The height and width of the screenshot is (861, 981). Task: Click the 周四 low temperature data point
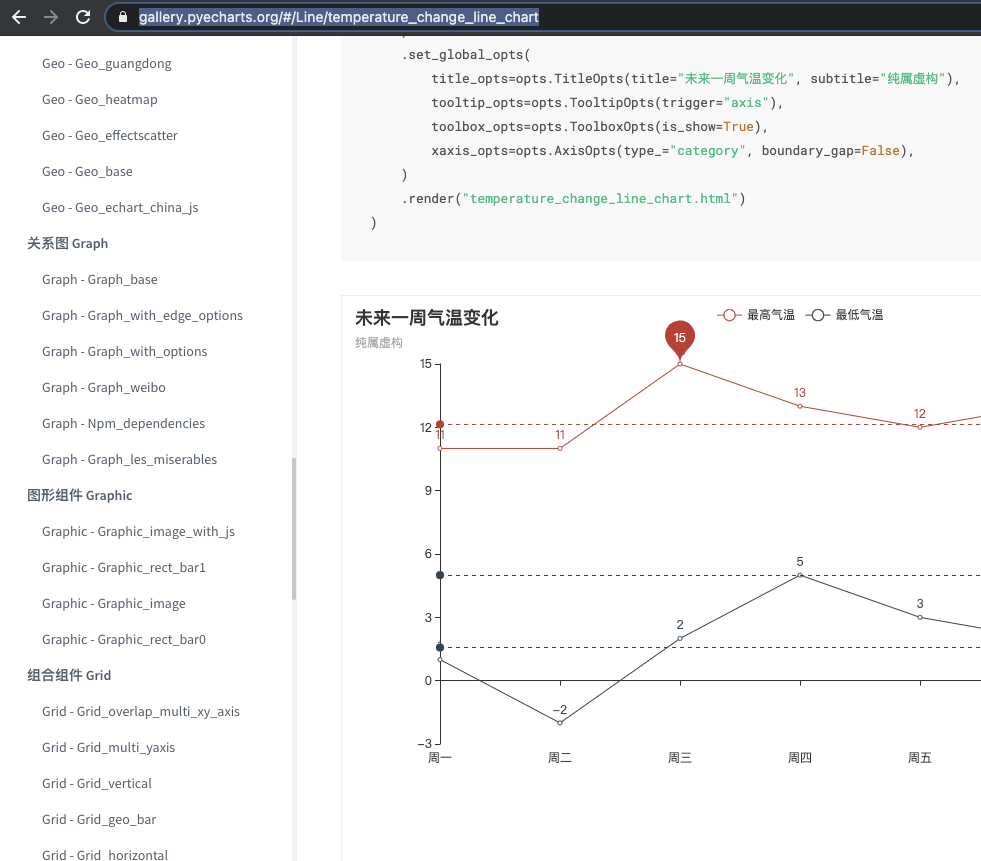(x=800, y=575)
